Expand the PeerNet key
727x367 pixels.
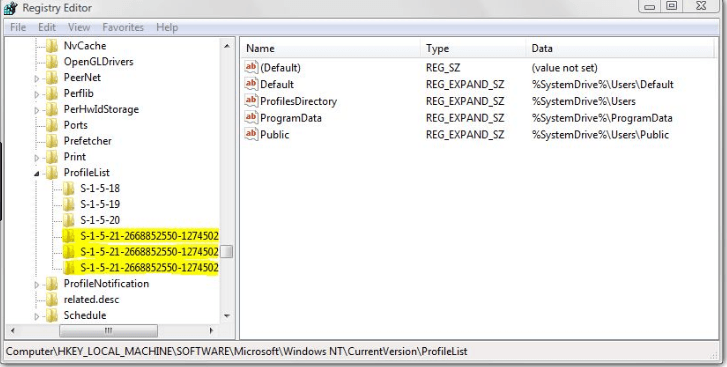[37, 78]
